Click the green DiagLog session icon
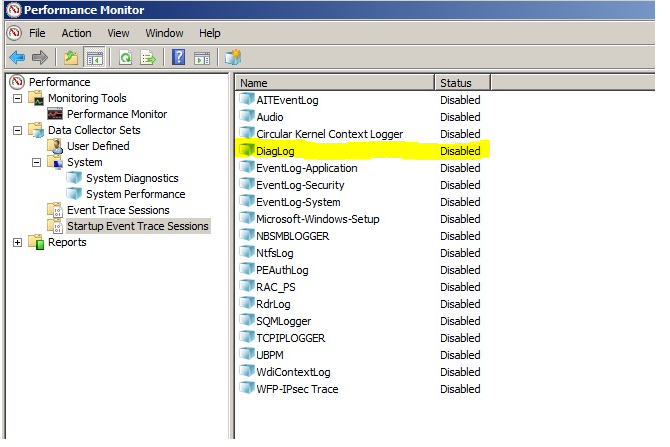Image resolution: width=670 pixels, height=447 pixels. click(x=247, y=150)
